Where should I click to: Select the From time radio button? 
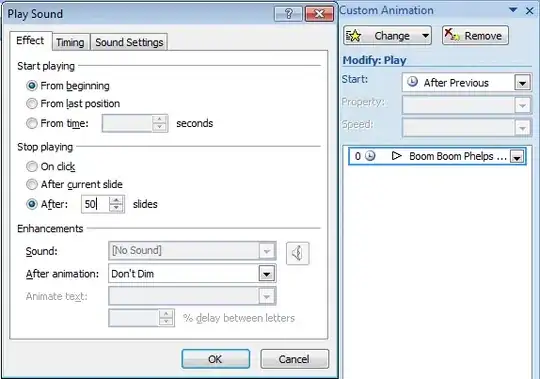(32, 123)
